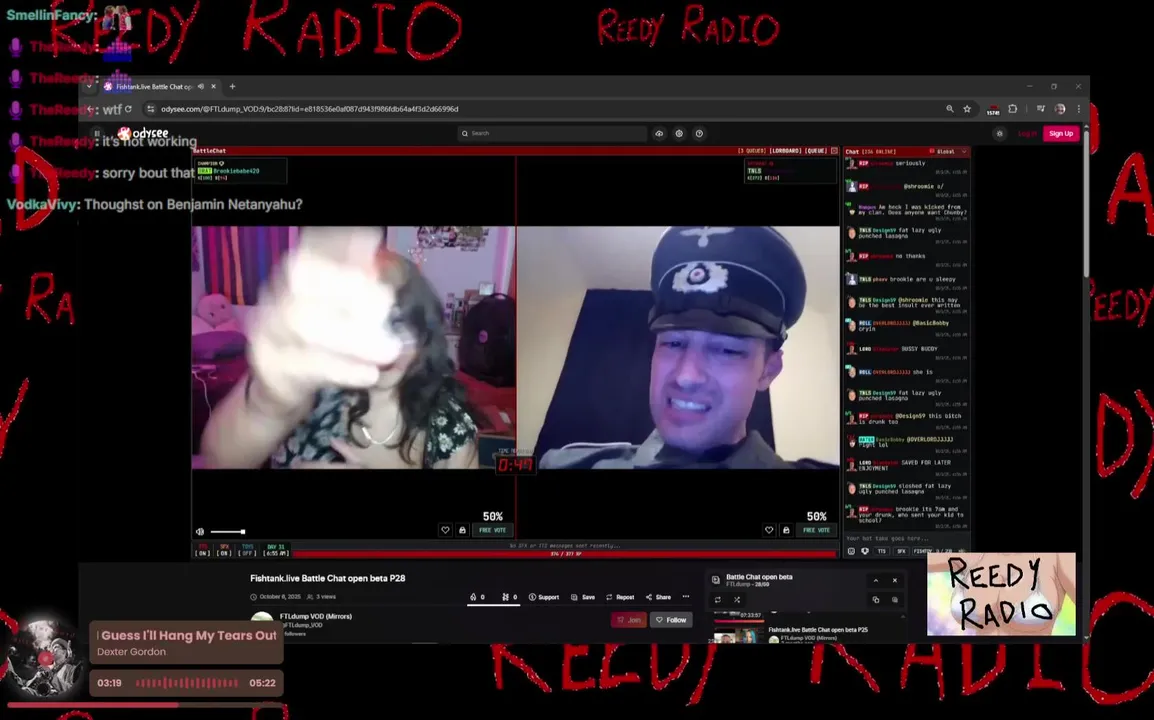This screenshot has height=720, width=1154.
Task: Toggle playlist shuffle
Action: pos(737,600)
